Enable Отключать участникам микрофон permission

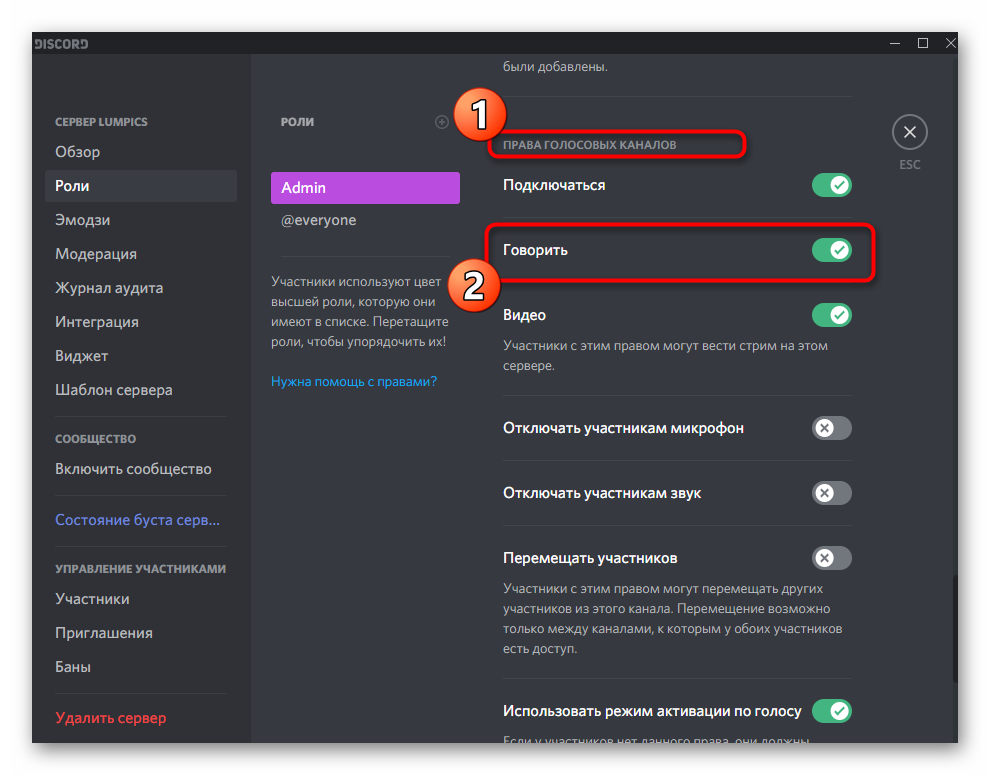tap(831, 428)
